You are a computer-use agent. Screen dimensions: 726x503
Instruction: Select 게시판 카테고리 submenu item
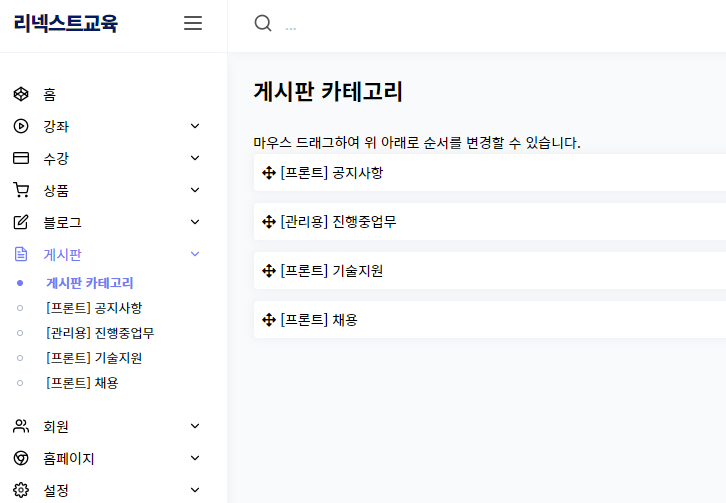pos(90,283)
